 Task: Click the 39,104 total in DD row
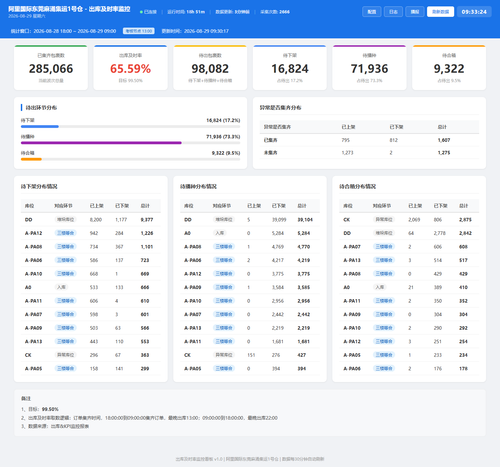click(x=305, y=220)
